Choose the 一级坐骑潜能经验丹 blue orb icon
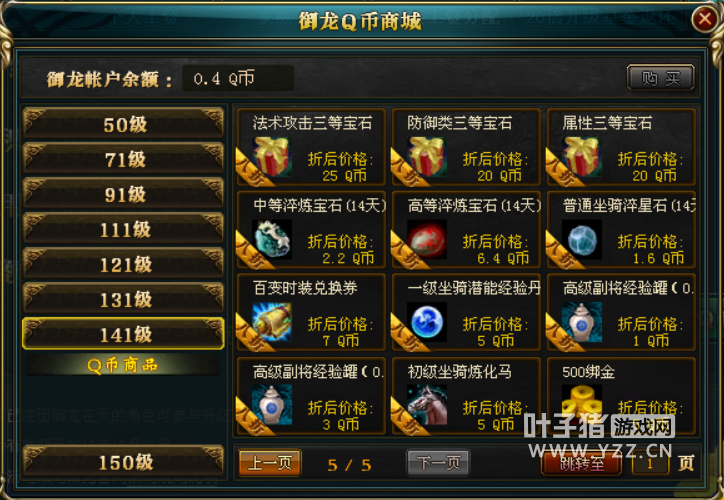 (427, 322)
